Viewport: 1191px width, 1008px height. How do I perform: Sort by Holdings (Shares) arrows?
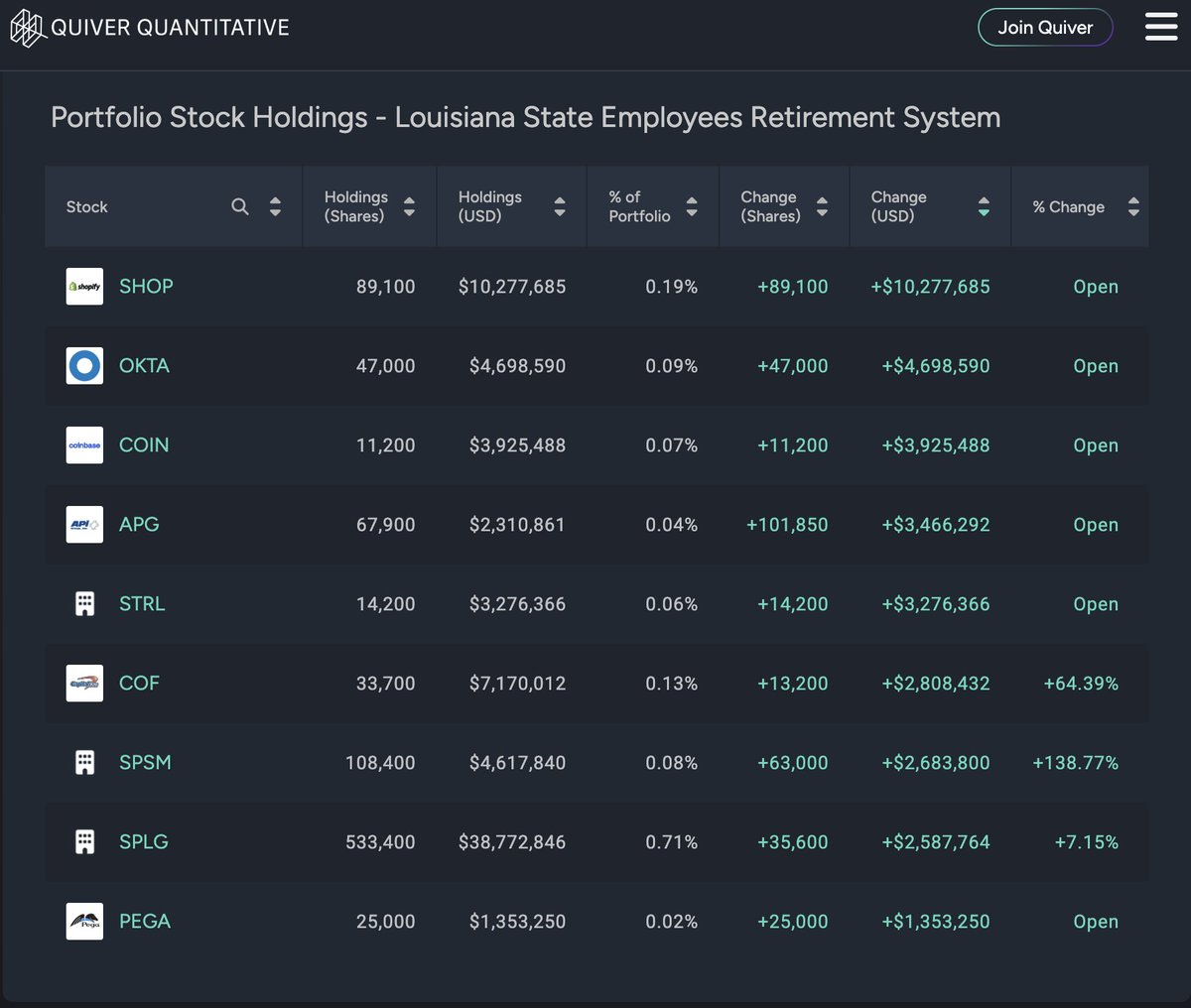(x=409, y=206)
